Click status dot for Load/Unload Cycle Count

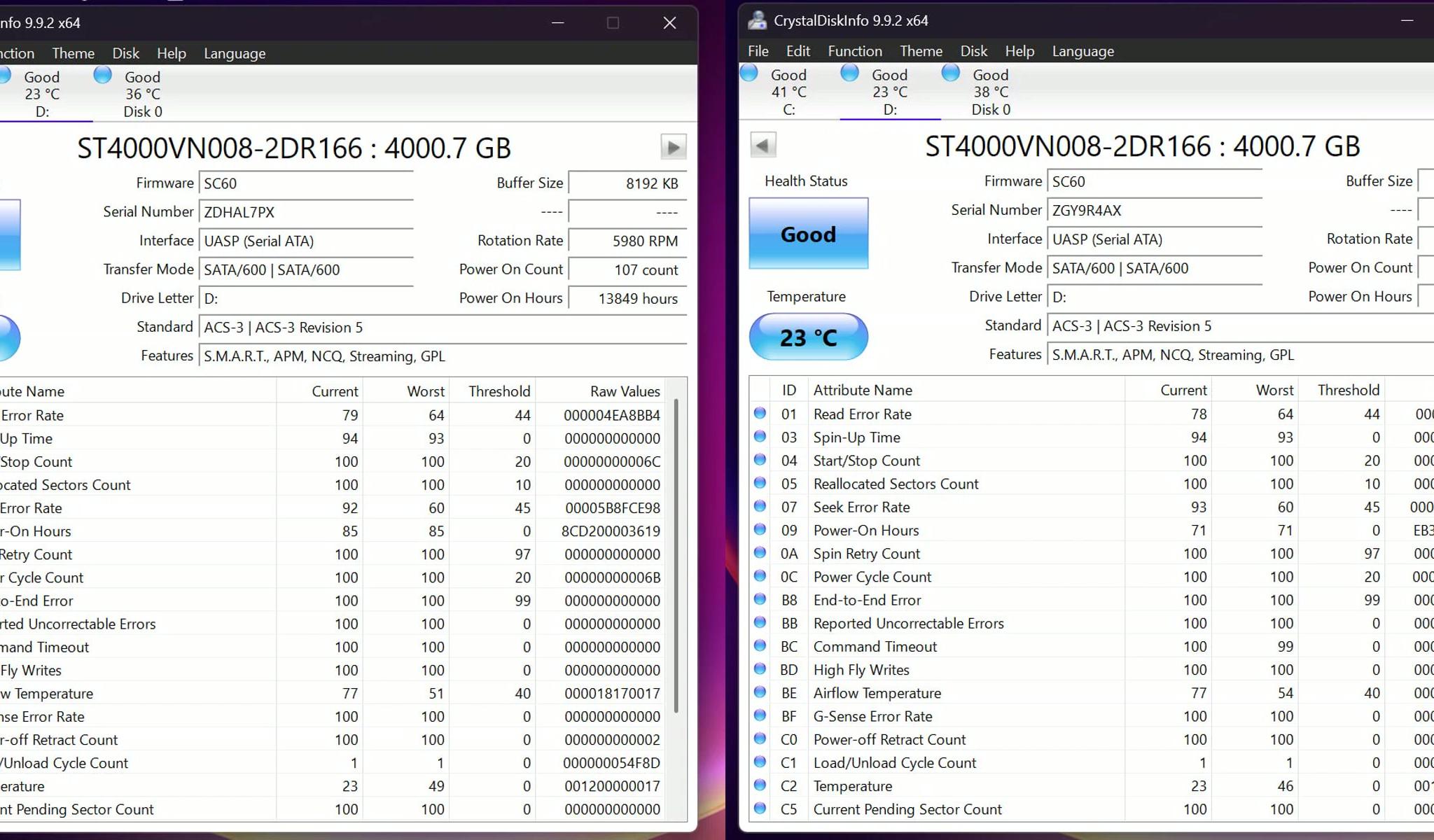[x=760, y=762]
